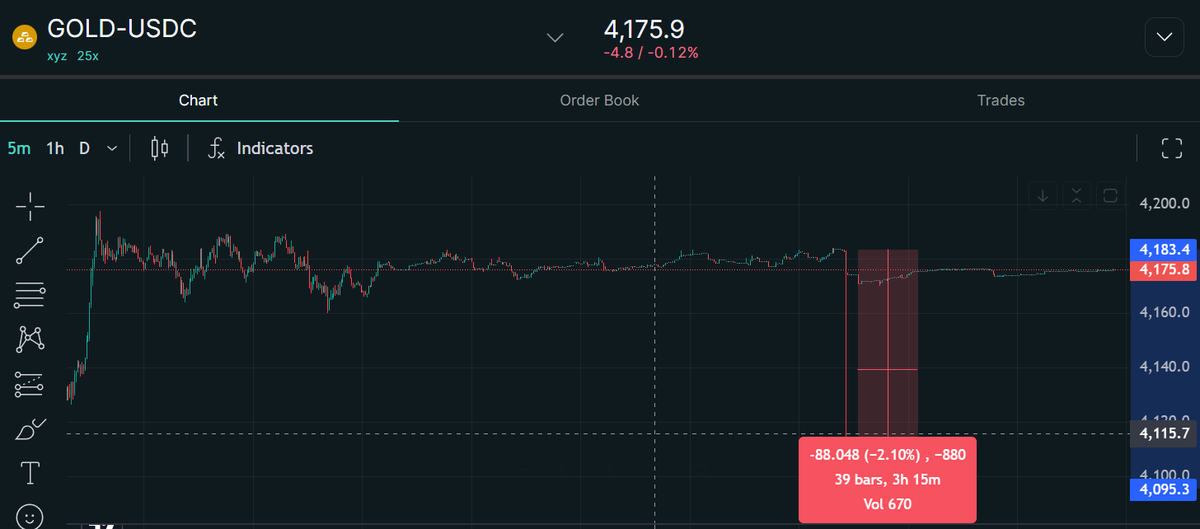Click the shaded red price-range measurement area
The height and width of the screenshot is (529, 1200).
coord(888,342)
